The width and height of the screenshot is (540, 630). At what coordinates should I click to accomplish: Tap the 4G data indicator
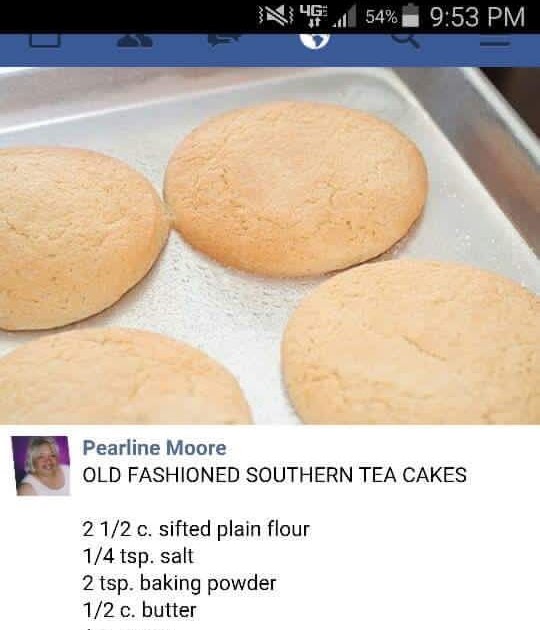314,16
